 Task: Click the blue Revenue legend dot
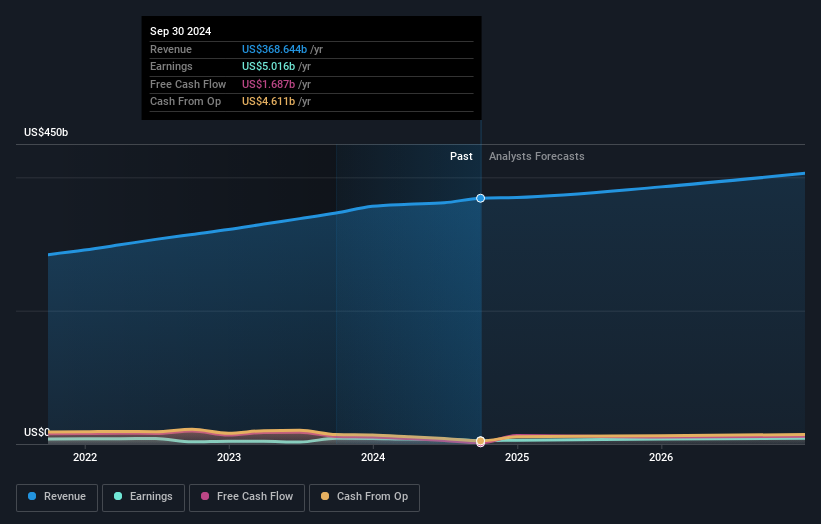(32, 496)
